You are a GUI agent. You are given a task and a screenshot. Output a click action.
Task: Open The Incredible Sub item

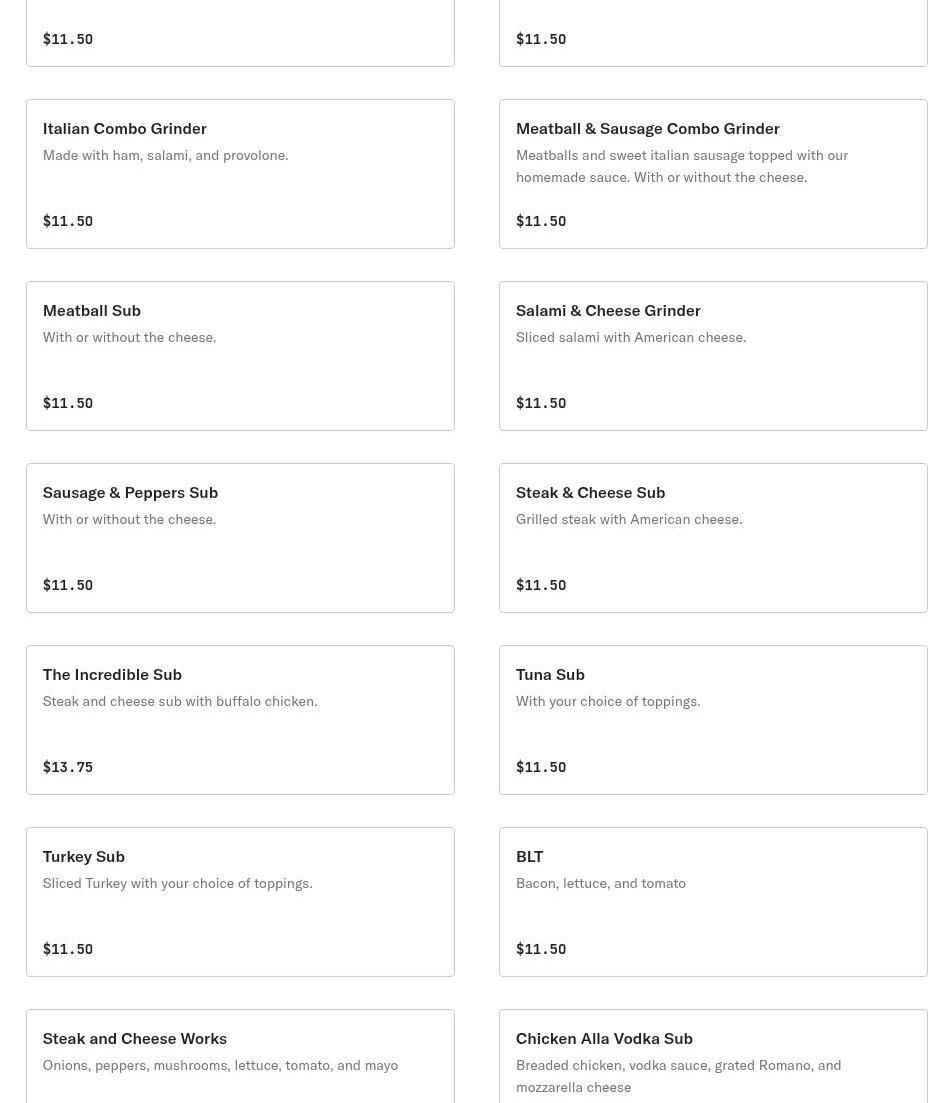pos(240,720)
